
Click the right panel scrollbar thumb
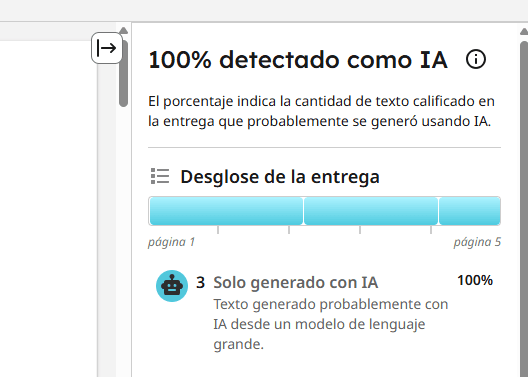click(524, 209)
